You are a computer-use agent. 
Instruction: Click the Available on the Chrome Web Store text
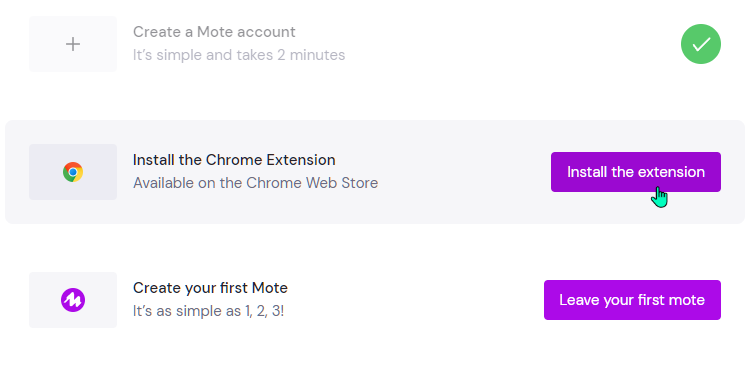click(255, 183)
